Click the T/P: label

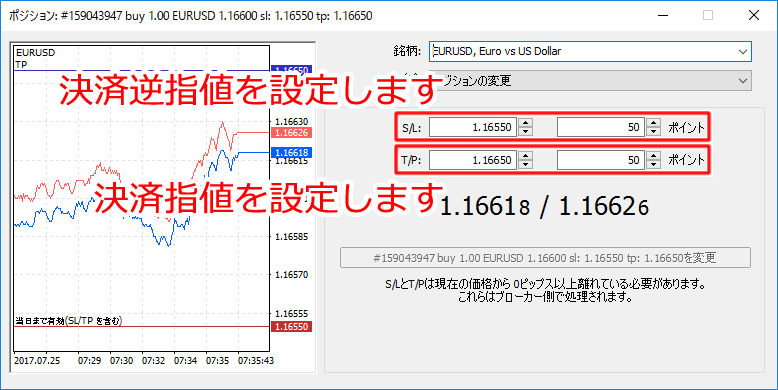point(411,160)
